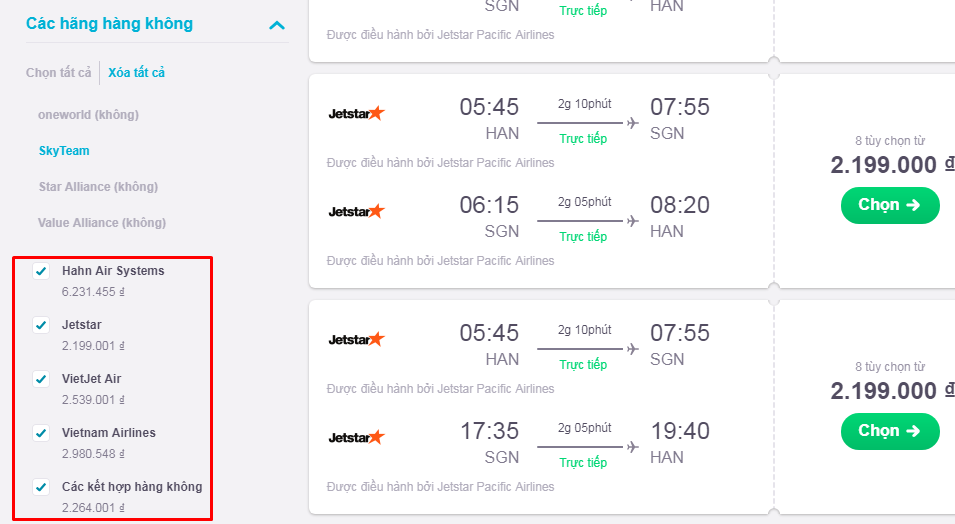Click airplane icon on 17:35 to 19:40 route

pos(633,447)
